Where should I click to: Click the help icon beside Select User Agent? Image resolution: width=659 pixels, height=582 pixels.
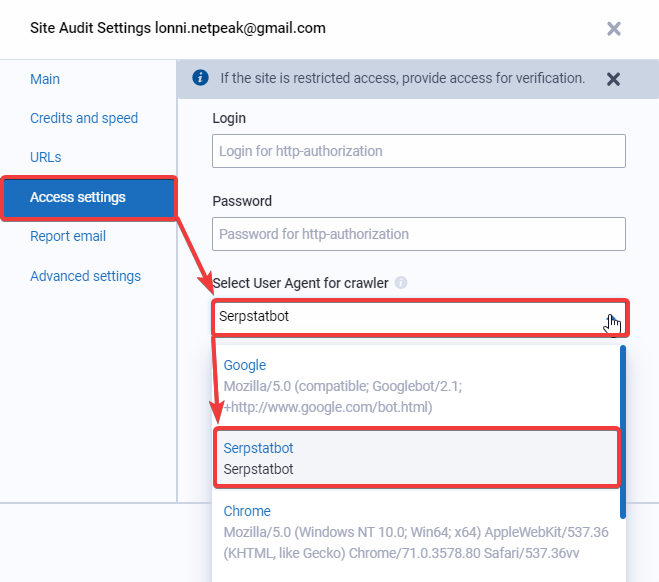click(401, 283)
